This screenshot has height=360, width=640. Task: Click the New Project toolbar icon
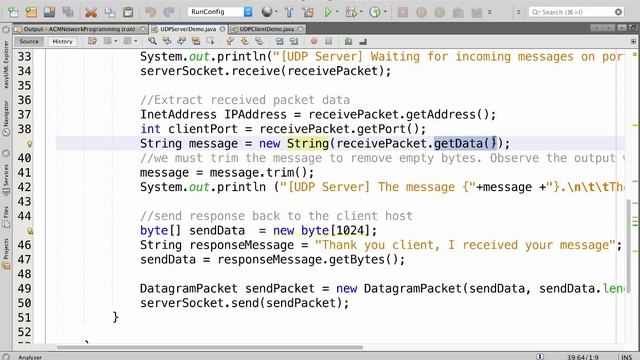31,12
